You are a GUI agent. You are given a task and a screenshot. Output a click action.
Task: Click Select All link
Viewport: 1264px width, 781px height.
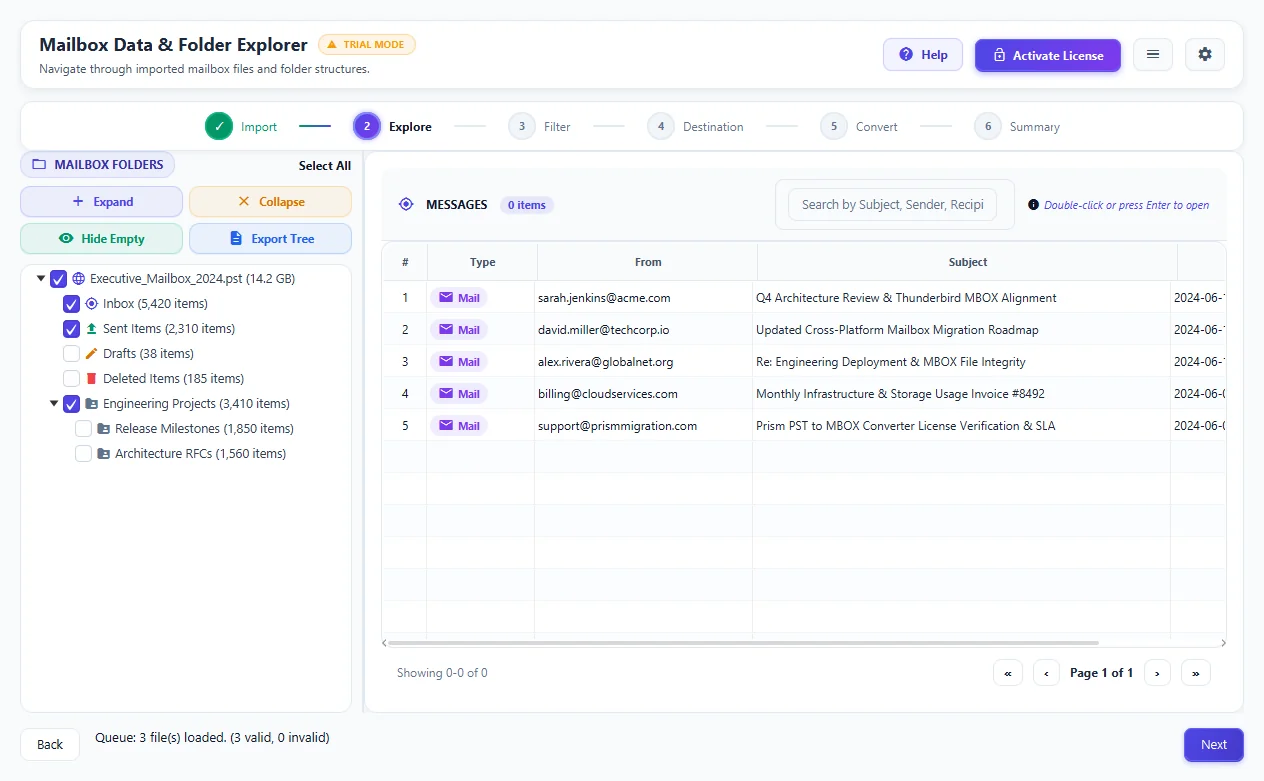tap(325, 166)
